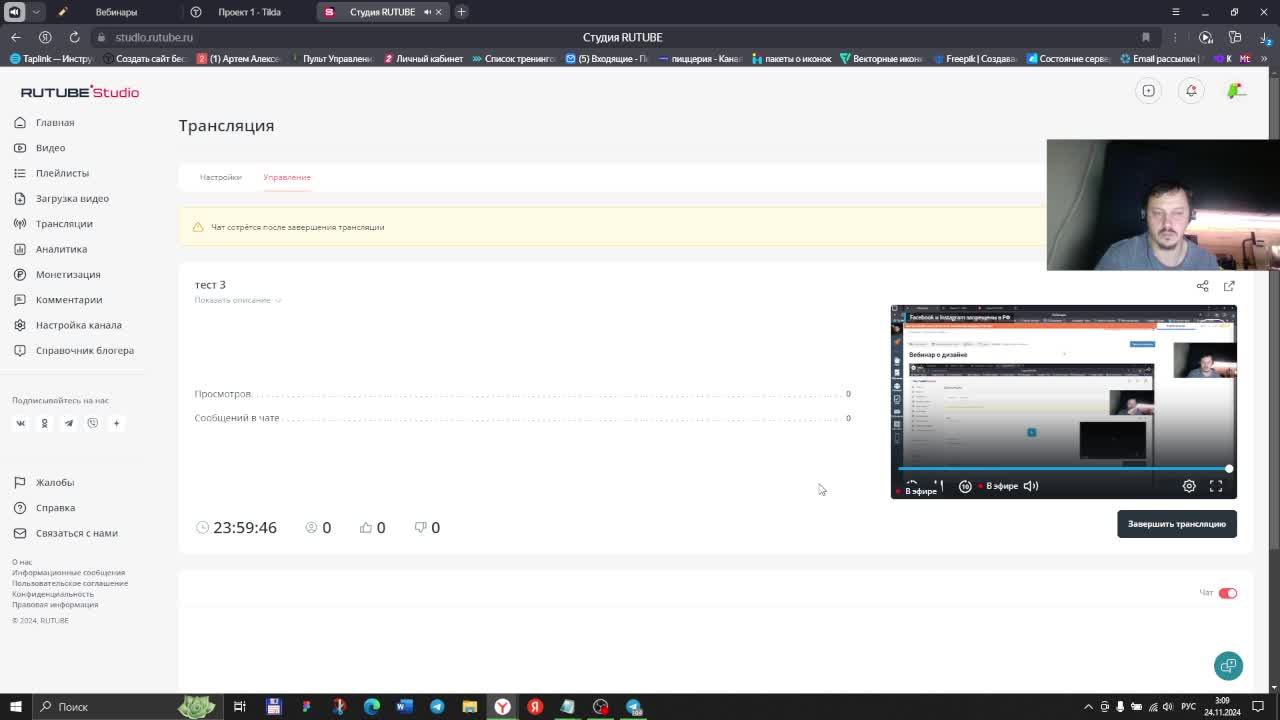Click the Завершить трансляцию button
1280x720 pixels.
click(x=1176, y=524)
